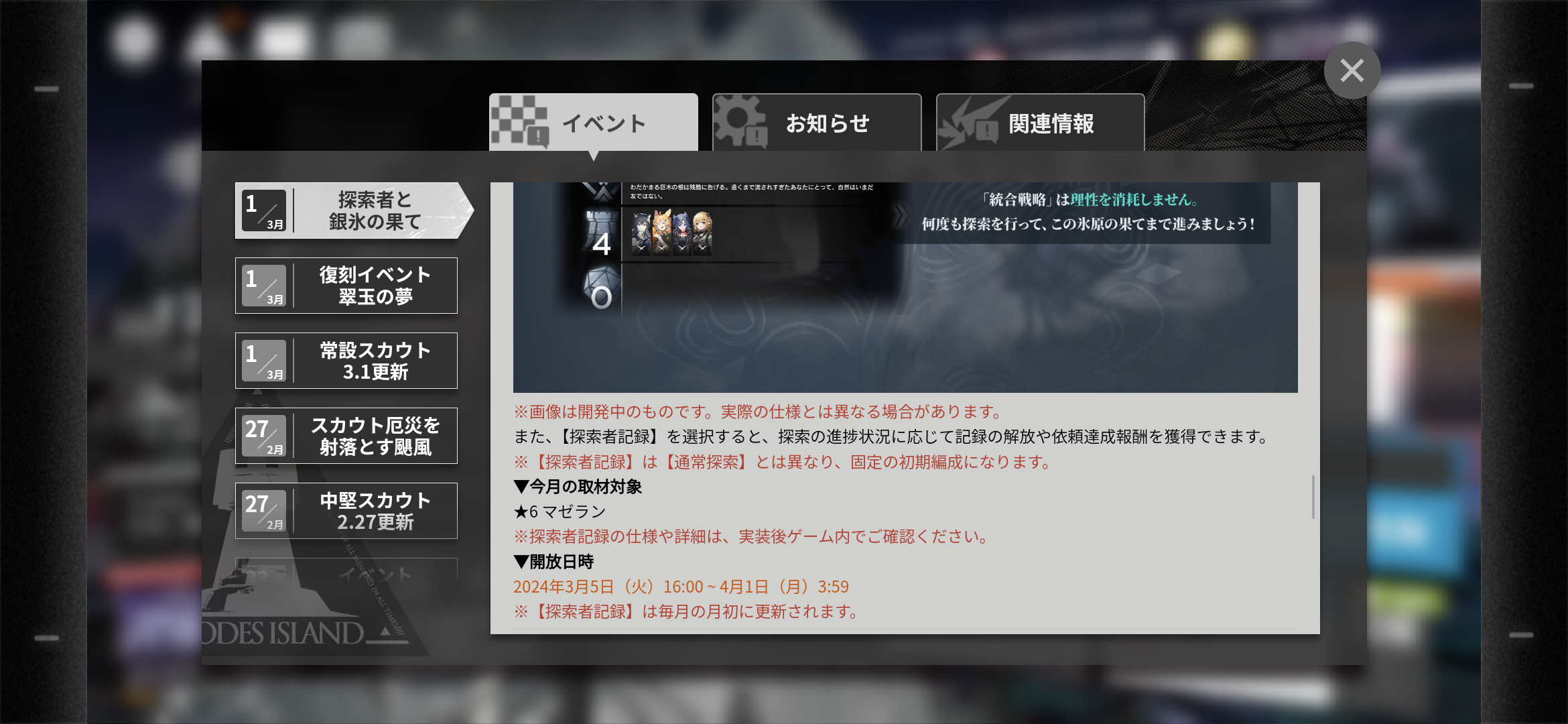The height and width of the screenshot is (724, 1568).
Task: Close the announcement popup with the X button
Action: 1352,70
